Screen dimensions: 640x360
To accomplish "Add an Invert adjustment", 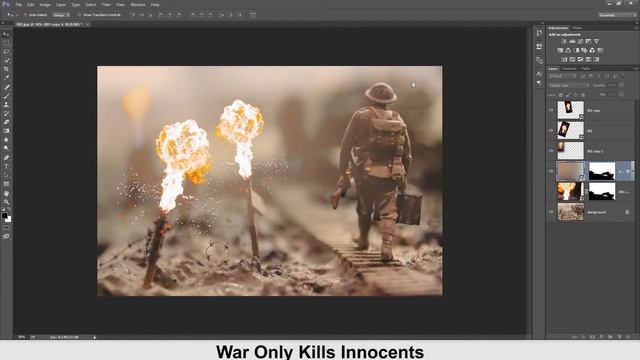I will point(564,60).
